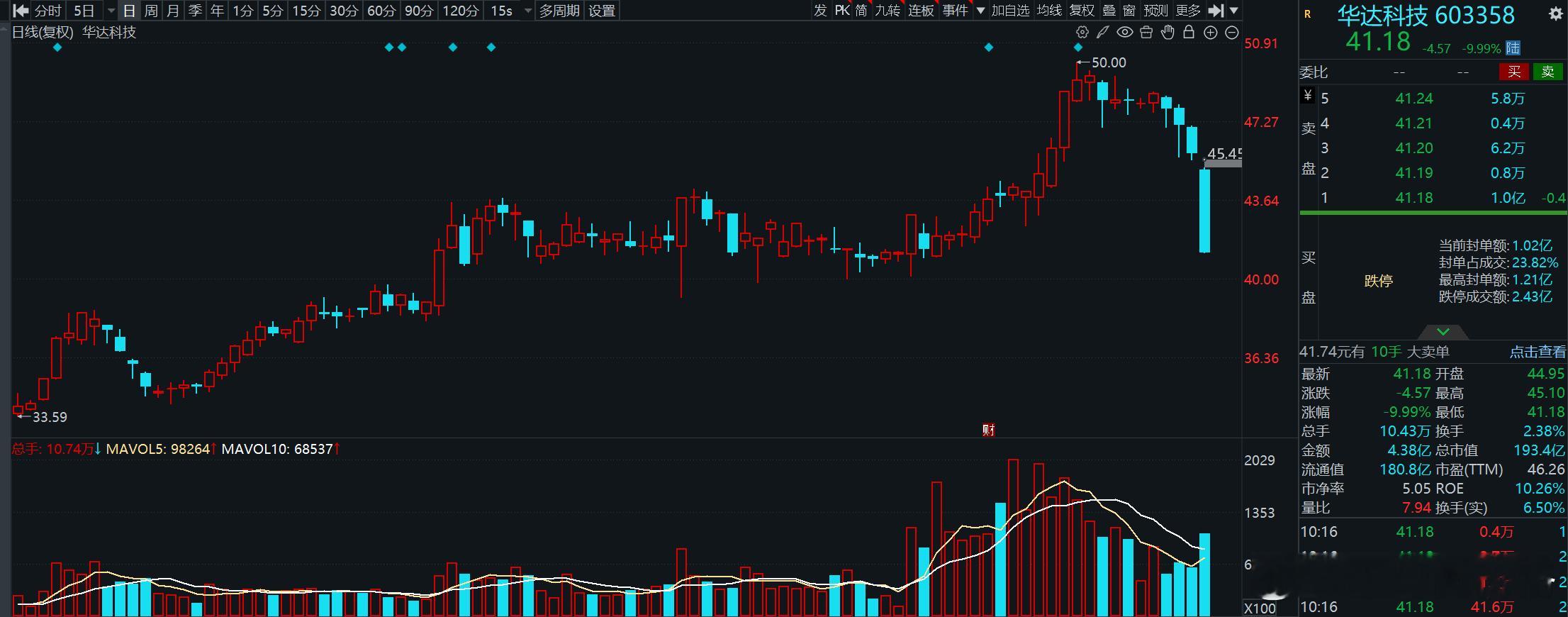Select the 周 weekly period tab

151,11
